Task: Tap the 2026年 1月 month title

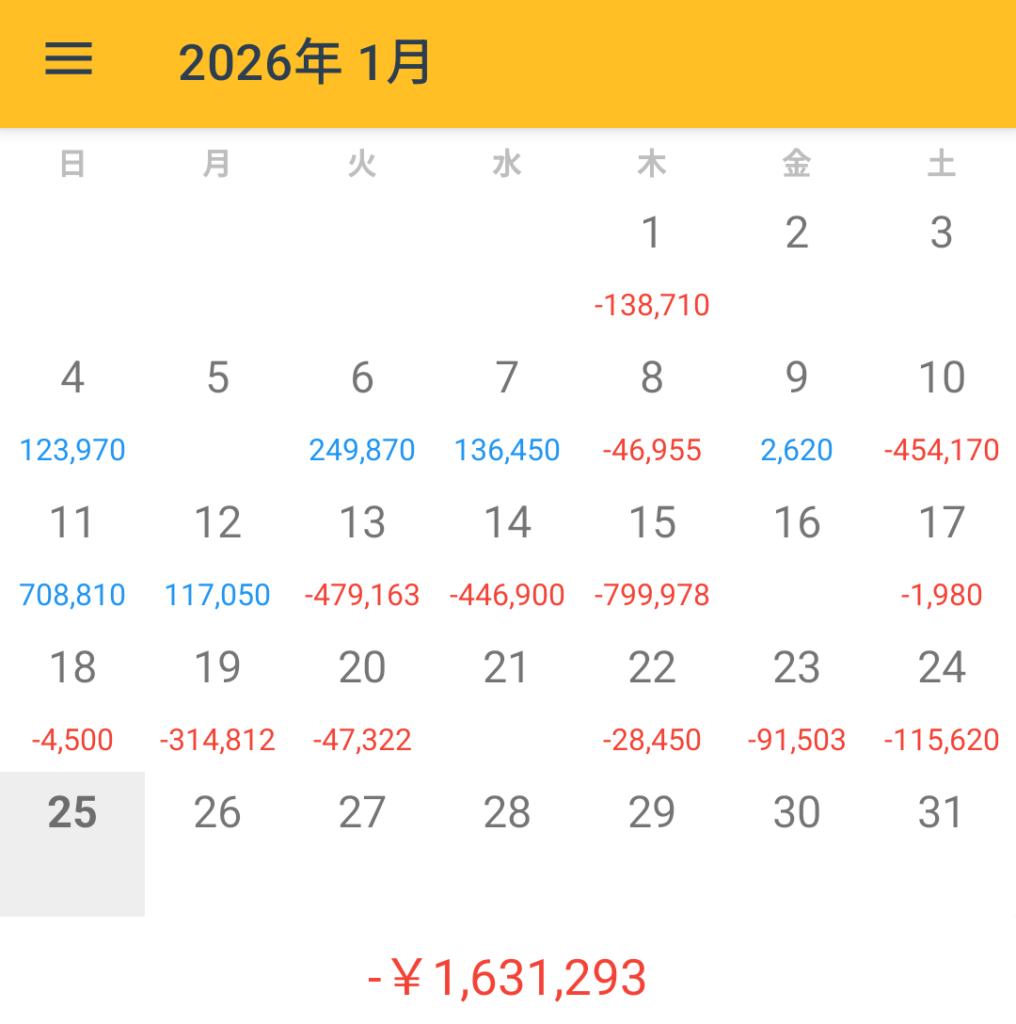Action: tap(304, 64)
